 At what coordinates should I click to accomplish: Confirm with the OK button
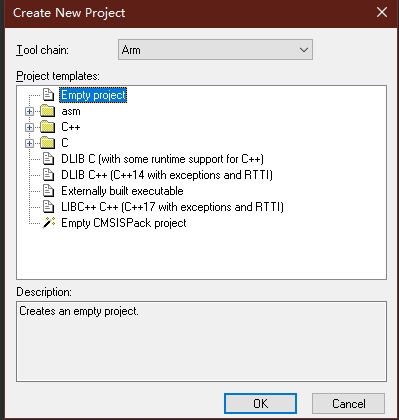(260, 404)
